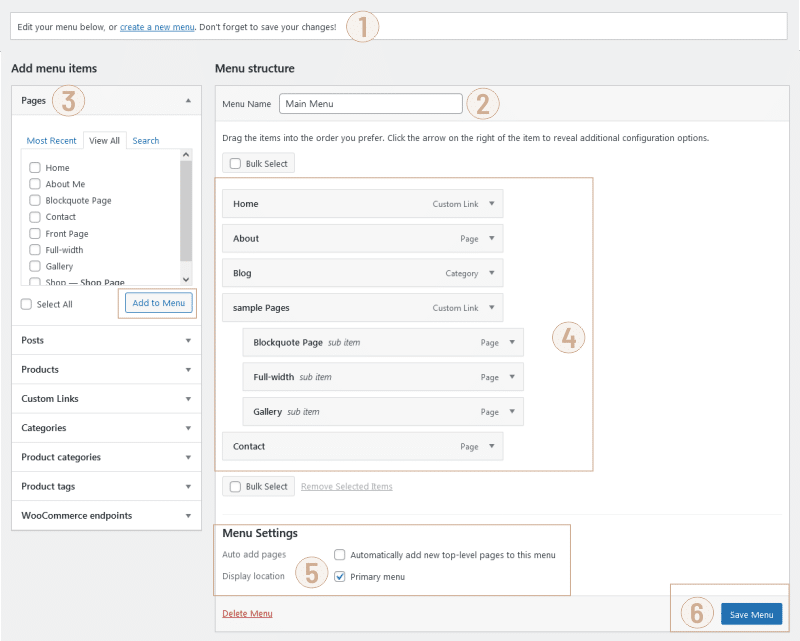Open options arrow for sample Pages item
Image resolution: width=800 pixels, height=641 pixels.
pyautogui.click(x=492, y=307)
